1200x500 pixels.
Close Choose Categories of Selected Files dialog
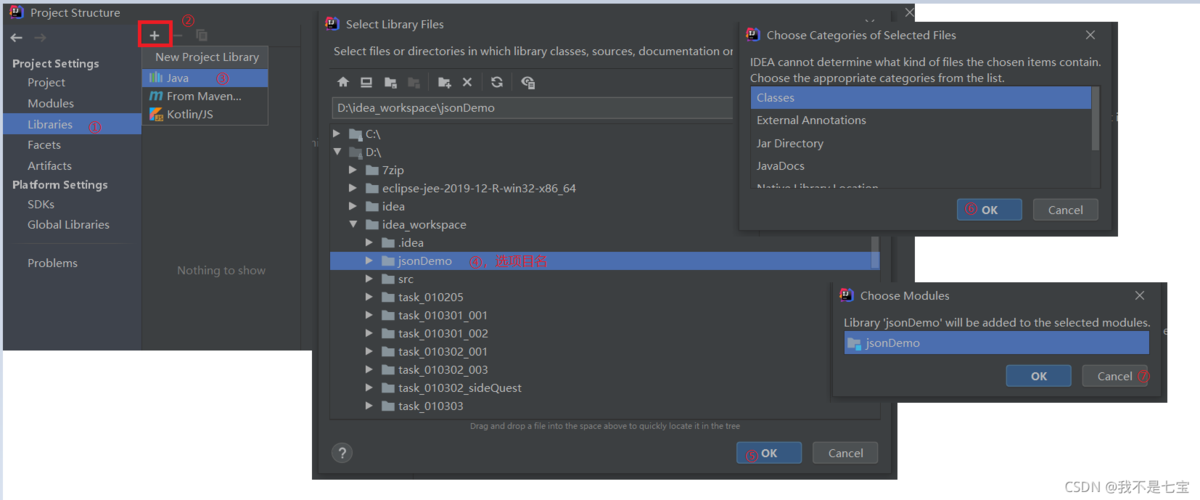tap(1090, 35)
